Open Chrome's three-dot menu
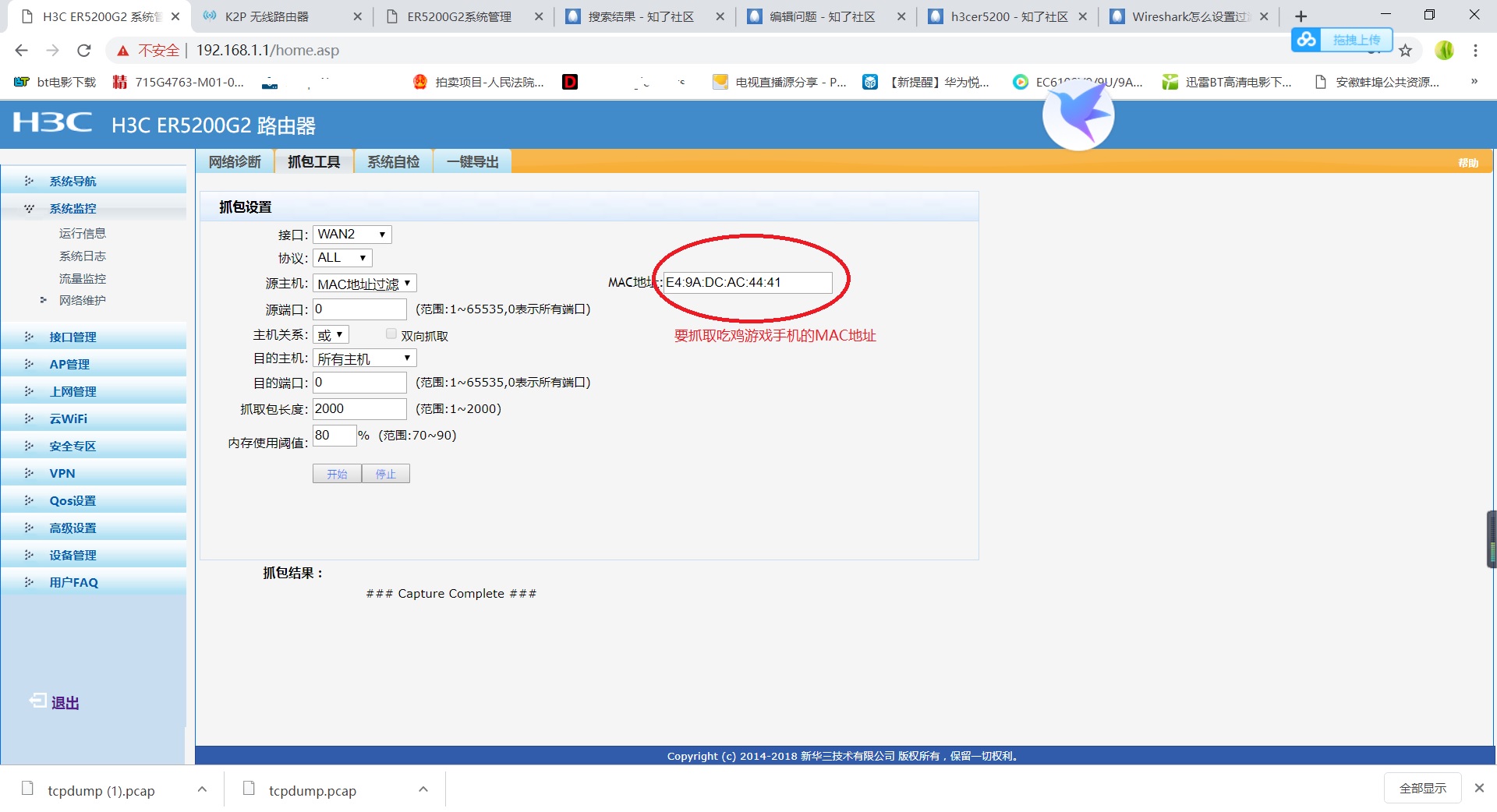 (1475, 51)
